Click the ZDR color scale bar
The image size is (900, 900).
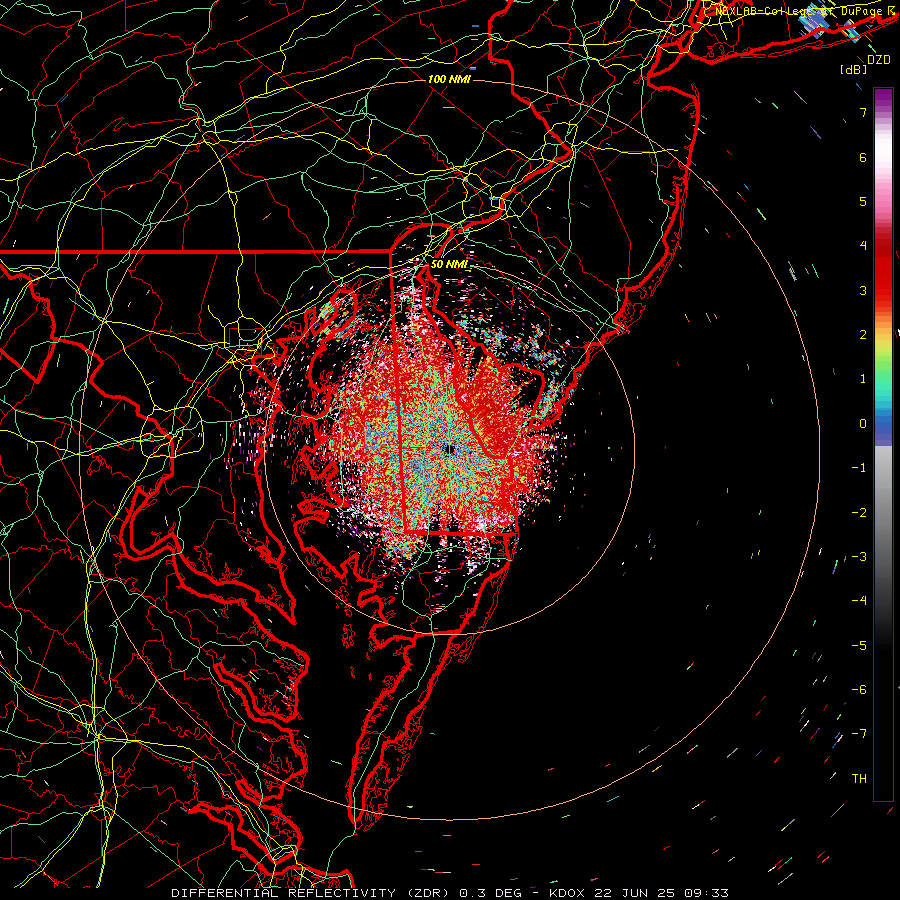click(x=883, y=444)
